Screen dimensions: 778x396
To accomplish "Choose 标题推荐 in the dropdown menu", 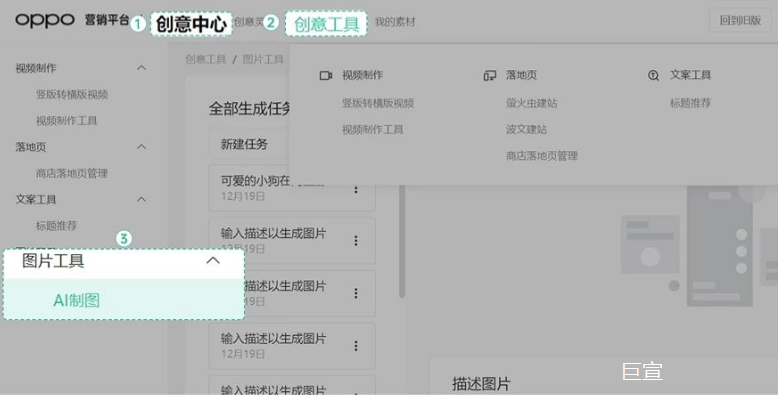I will tap(690, 103).
